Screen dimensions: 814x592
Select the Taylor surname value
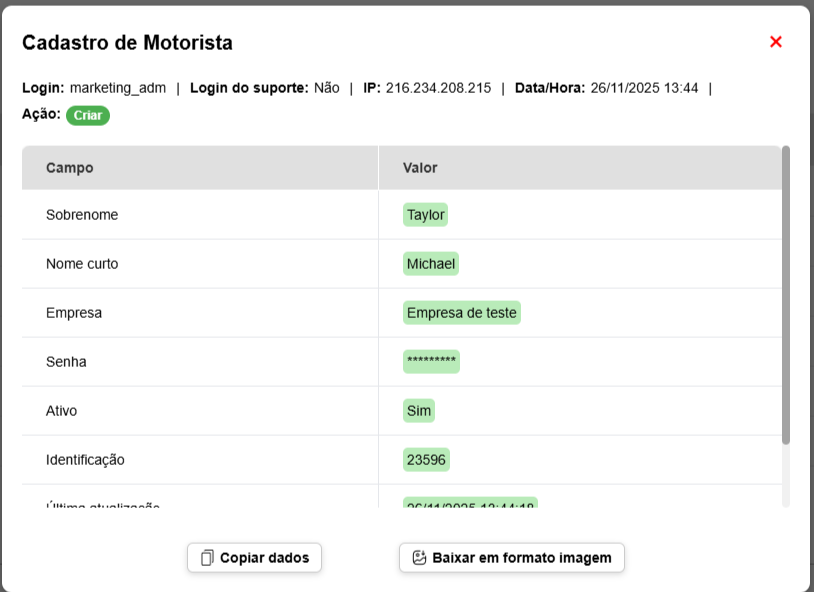[425, 215]
